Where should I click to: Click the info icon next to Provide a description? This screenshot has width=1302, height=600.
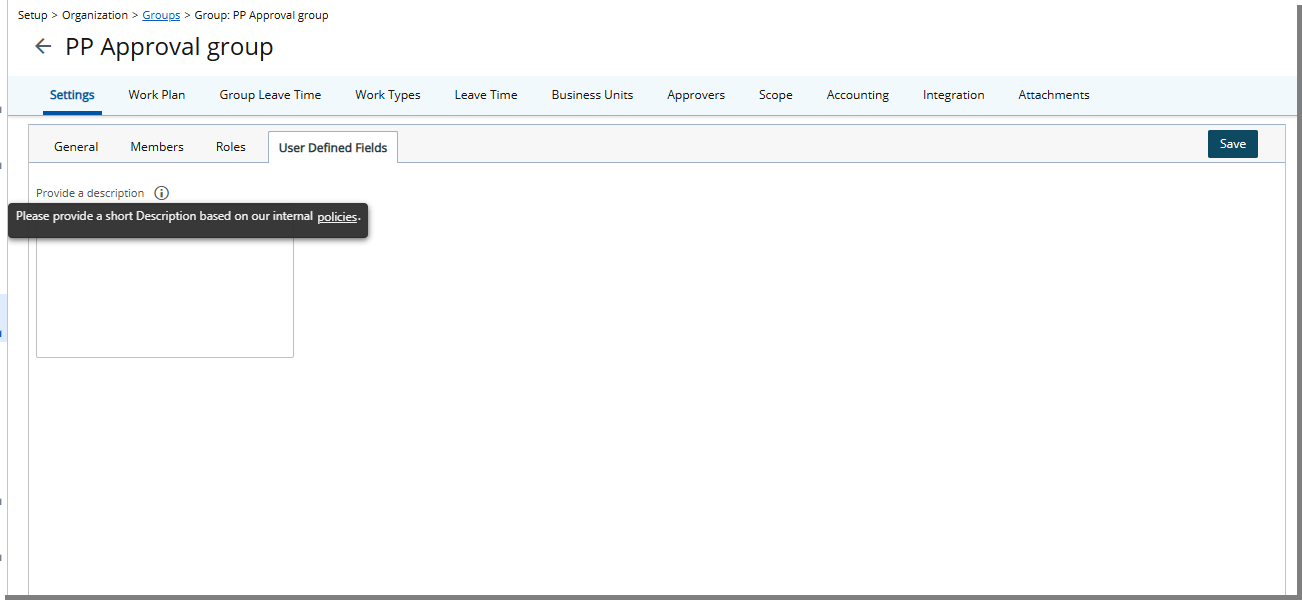click(x=162, y=192)
